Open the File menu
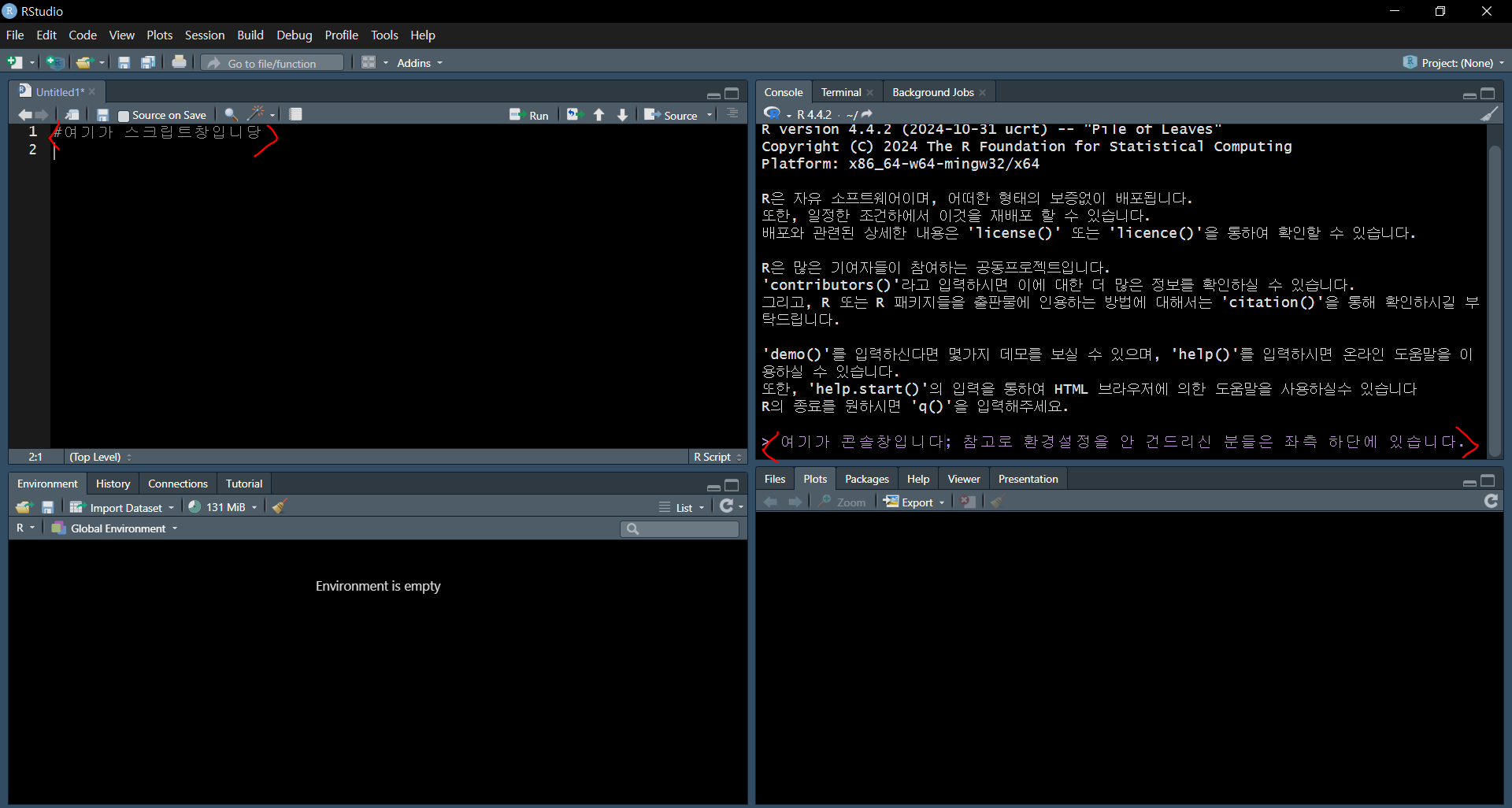The height and width of the screenshot is (808, 1512). pos(15,35)
